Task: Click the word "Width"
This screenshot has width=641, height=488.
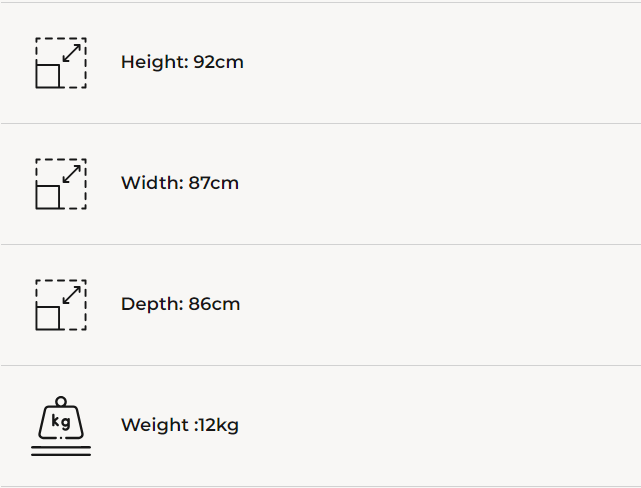Action: coord(150,183)
